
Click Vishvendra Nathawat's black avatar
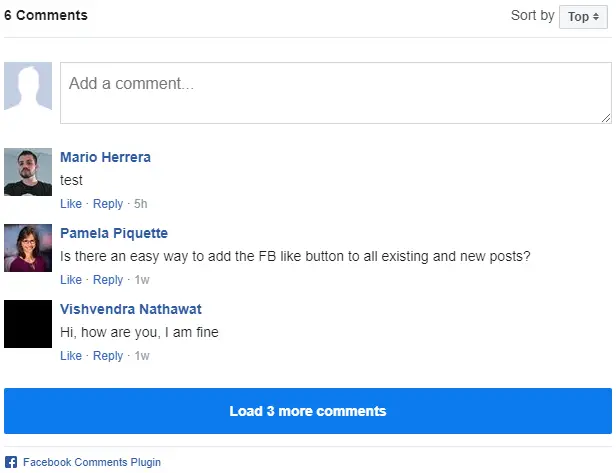pos(28,324)
